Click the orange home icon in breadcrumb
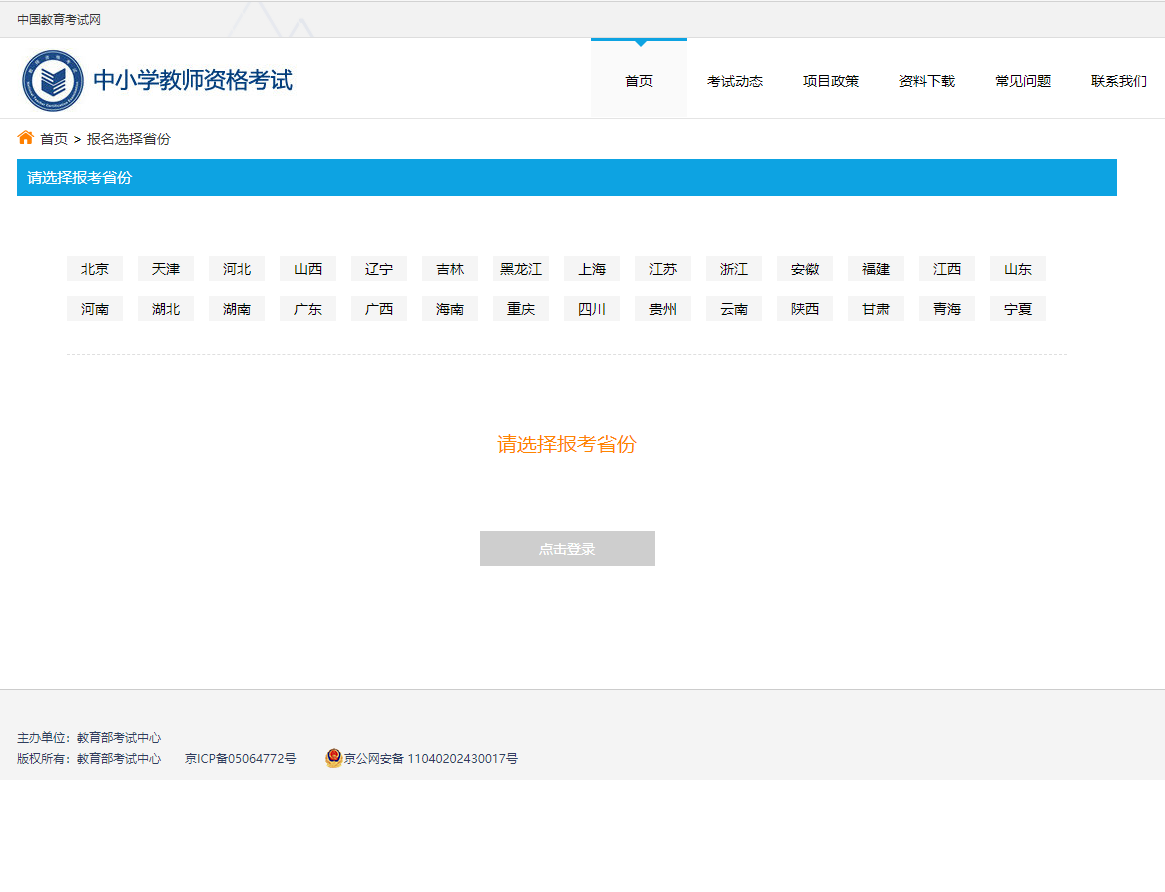Screen dimensions: 1165x892 tap(26, 138)
